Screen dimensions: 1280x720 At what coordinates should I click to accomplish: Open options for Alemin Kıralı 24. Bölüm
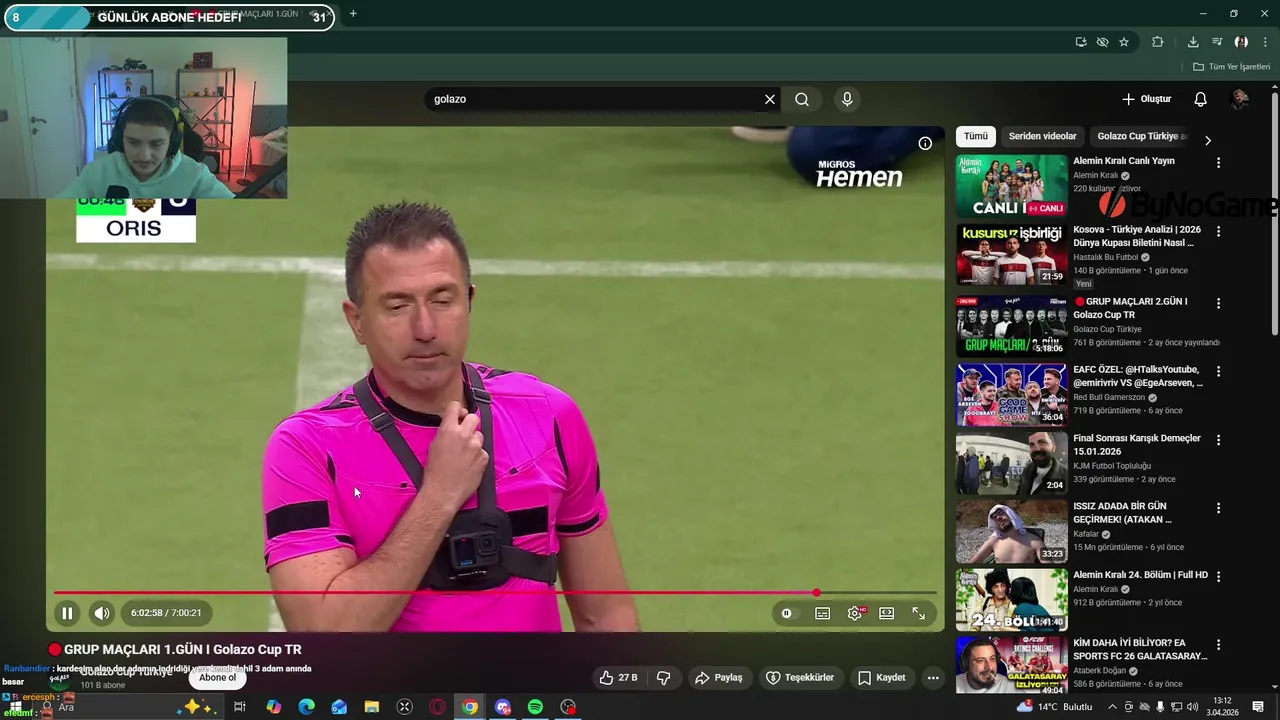pos(1218,576)
